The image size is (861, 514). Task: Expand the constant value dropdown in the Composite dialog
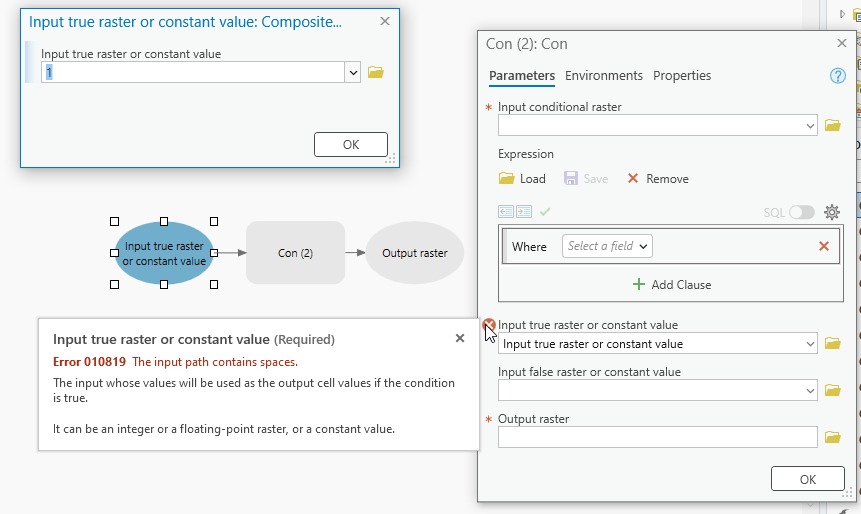(352, 72)
